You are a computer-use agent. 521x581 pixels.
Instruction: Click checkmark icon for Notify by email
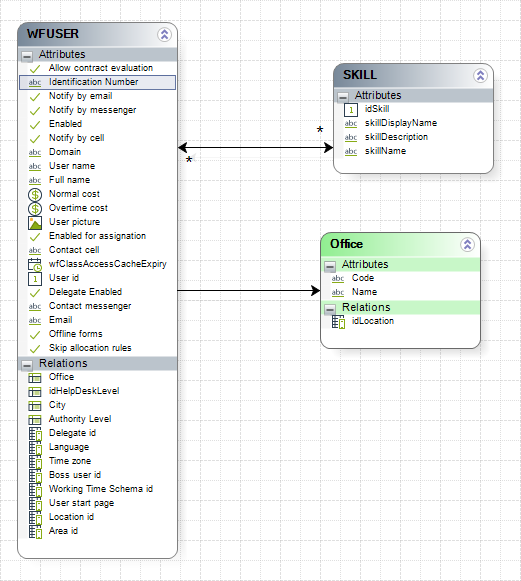35,97
